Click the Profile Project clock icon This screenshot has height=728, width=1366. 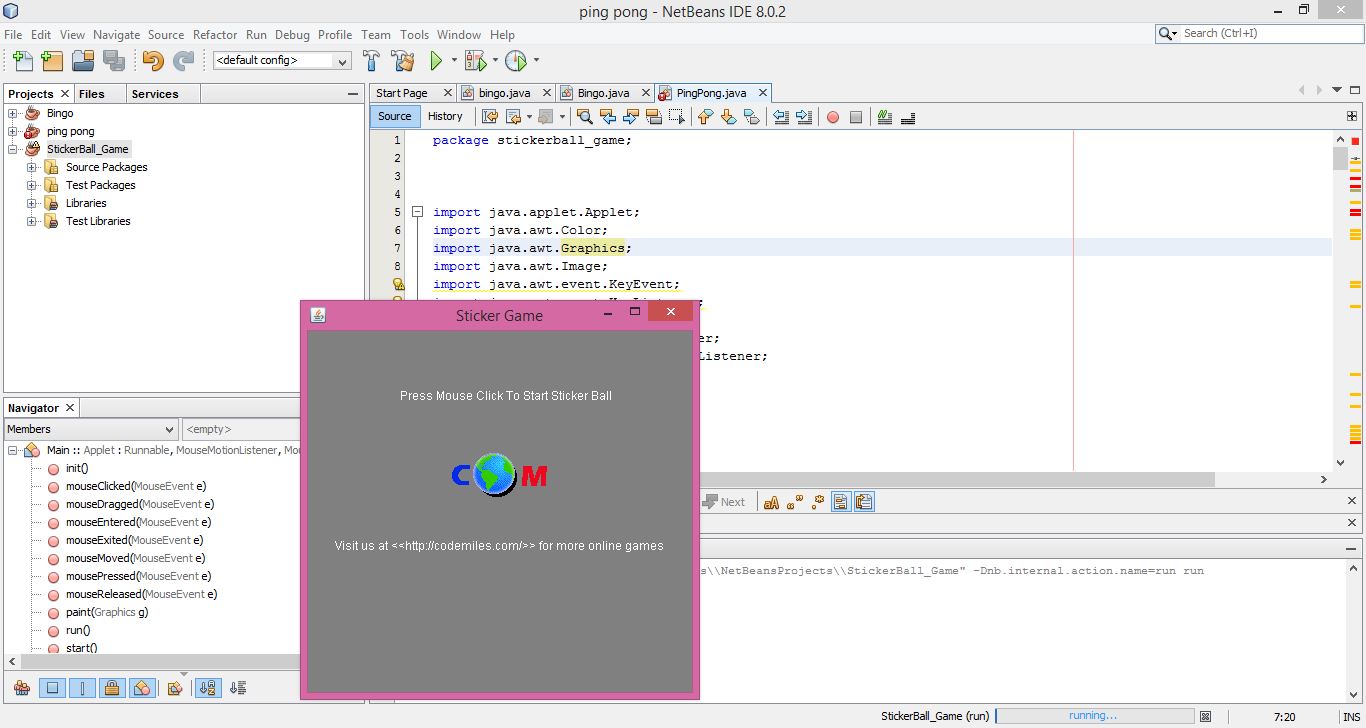(516, 61)
